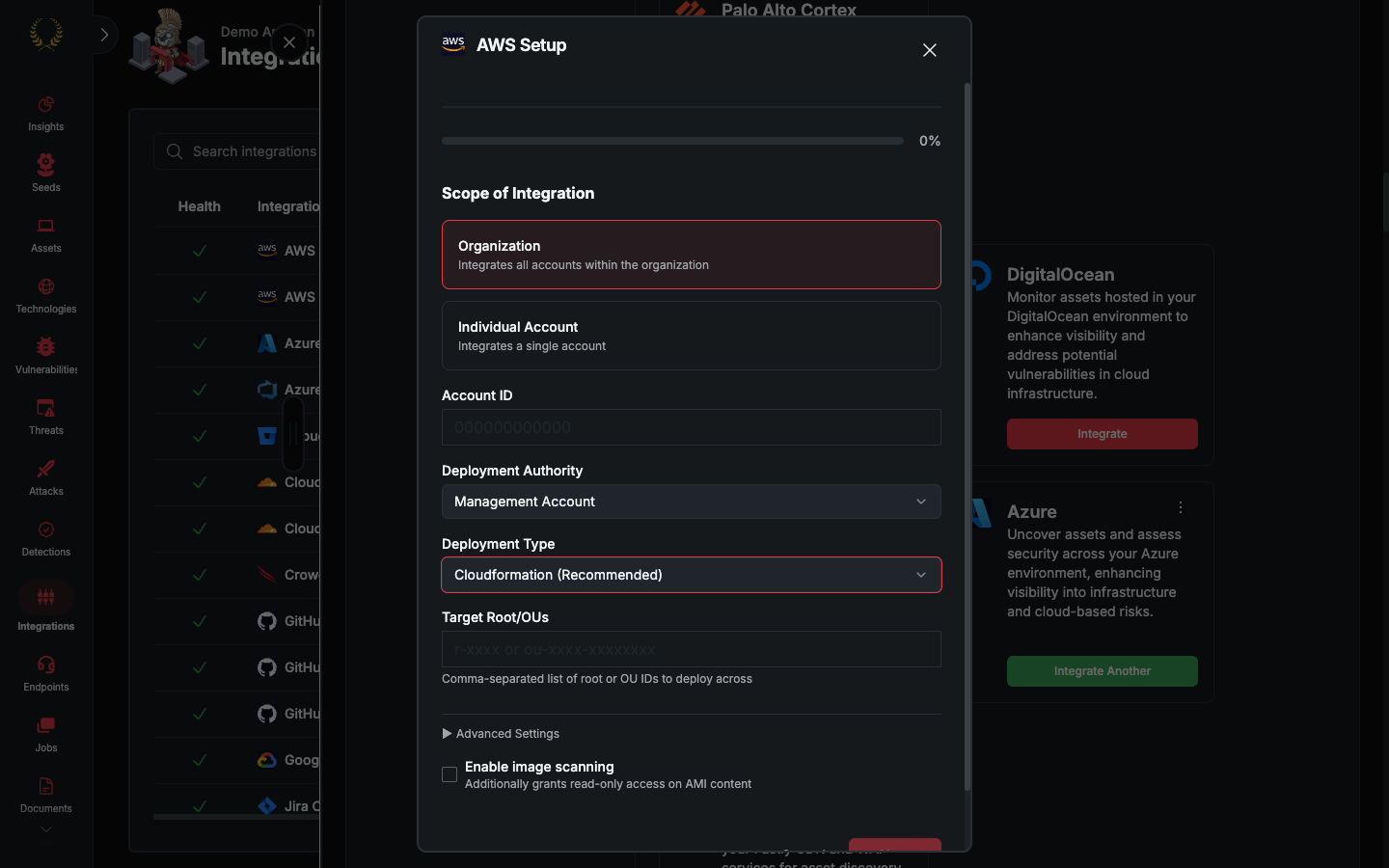Viewport: 1389px width, 868px height.
Task: Click Integrate Another button for Azure
Action: point(1103,671)
